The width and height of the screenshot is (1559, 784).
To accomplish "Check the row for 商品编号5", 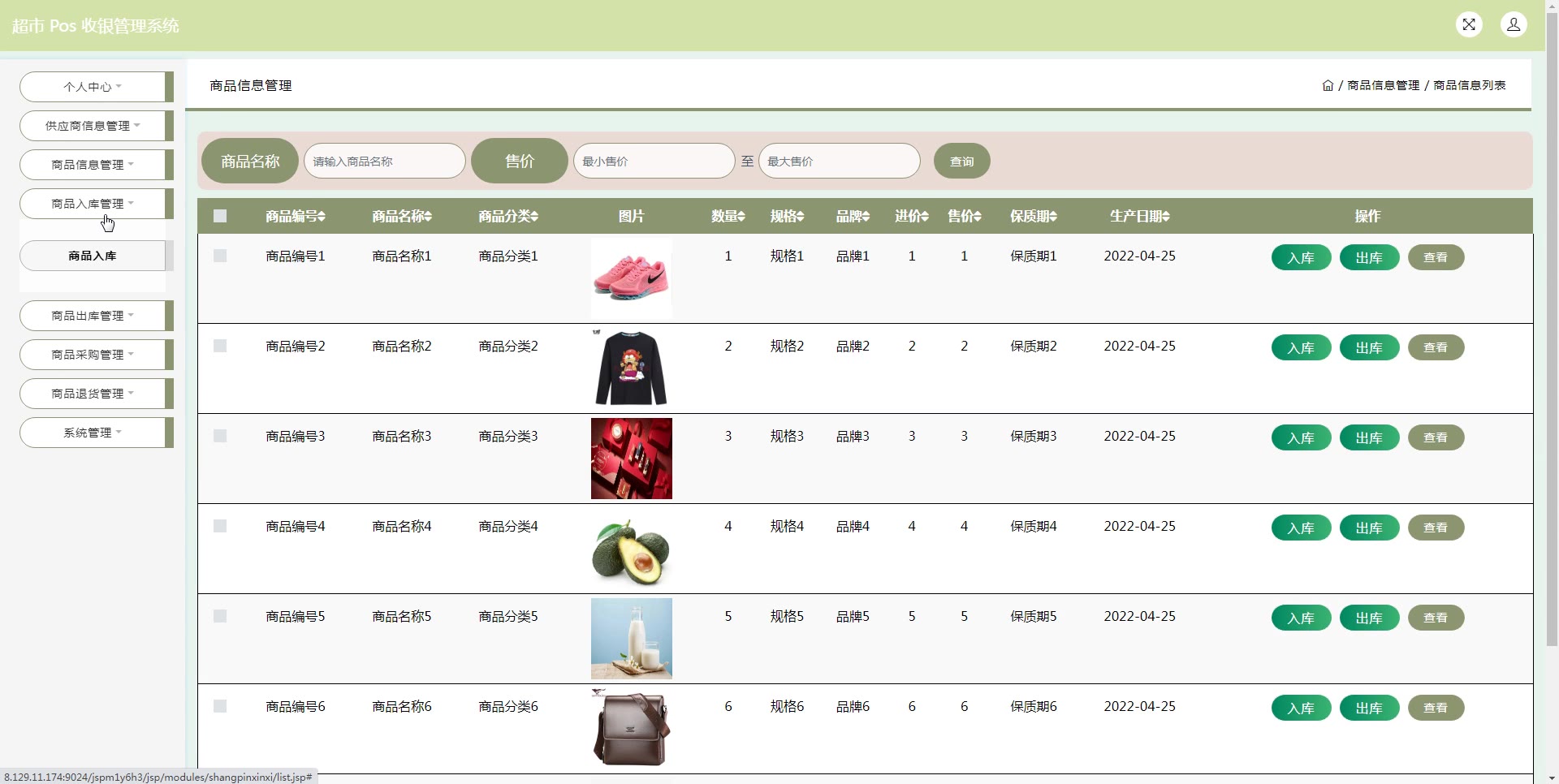I will 220,616.
